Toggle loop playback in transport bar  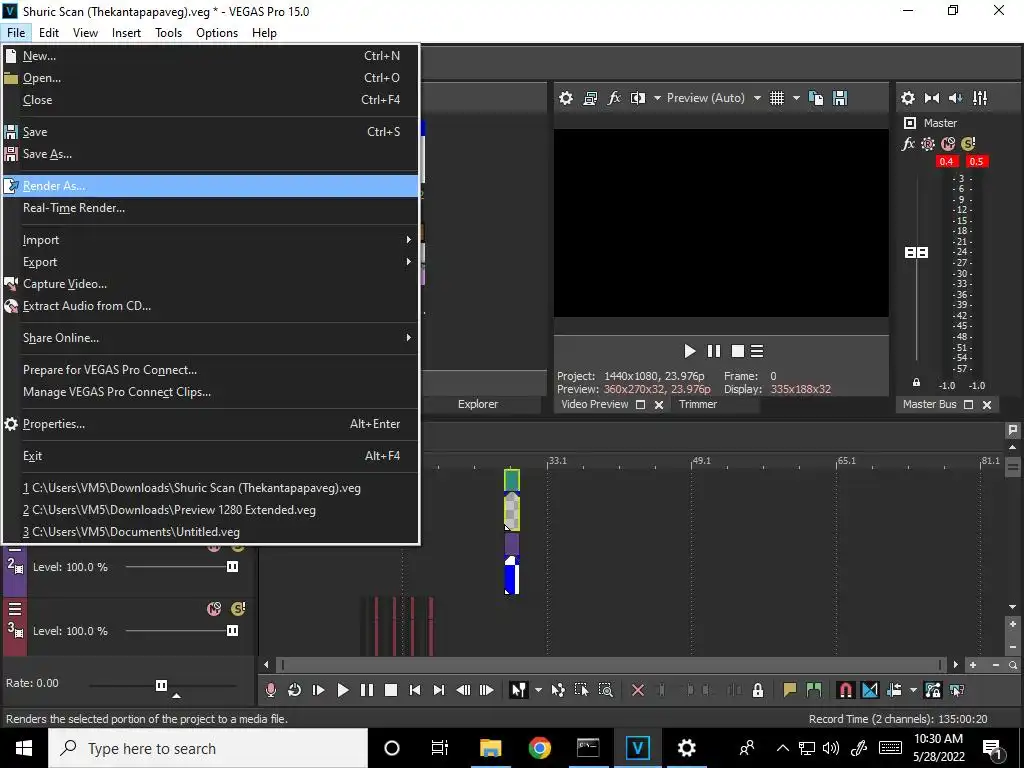pos(295,690)
